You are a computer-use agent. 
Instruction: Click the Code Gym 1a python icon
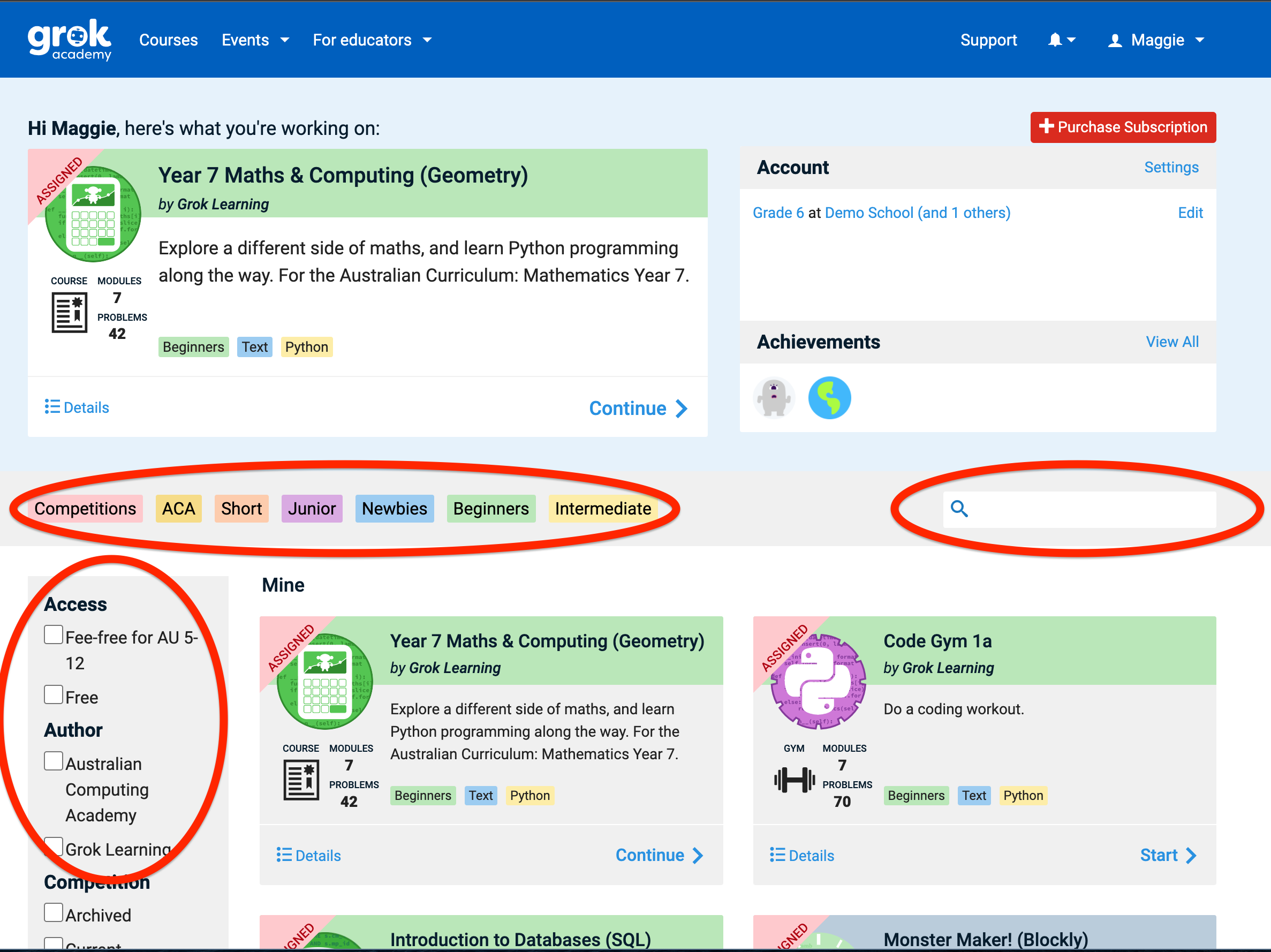click(818, 682)
